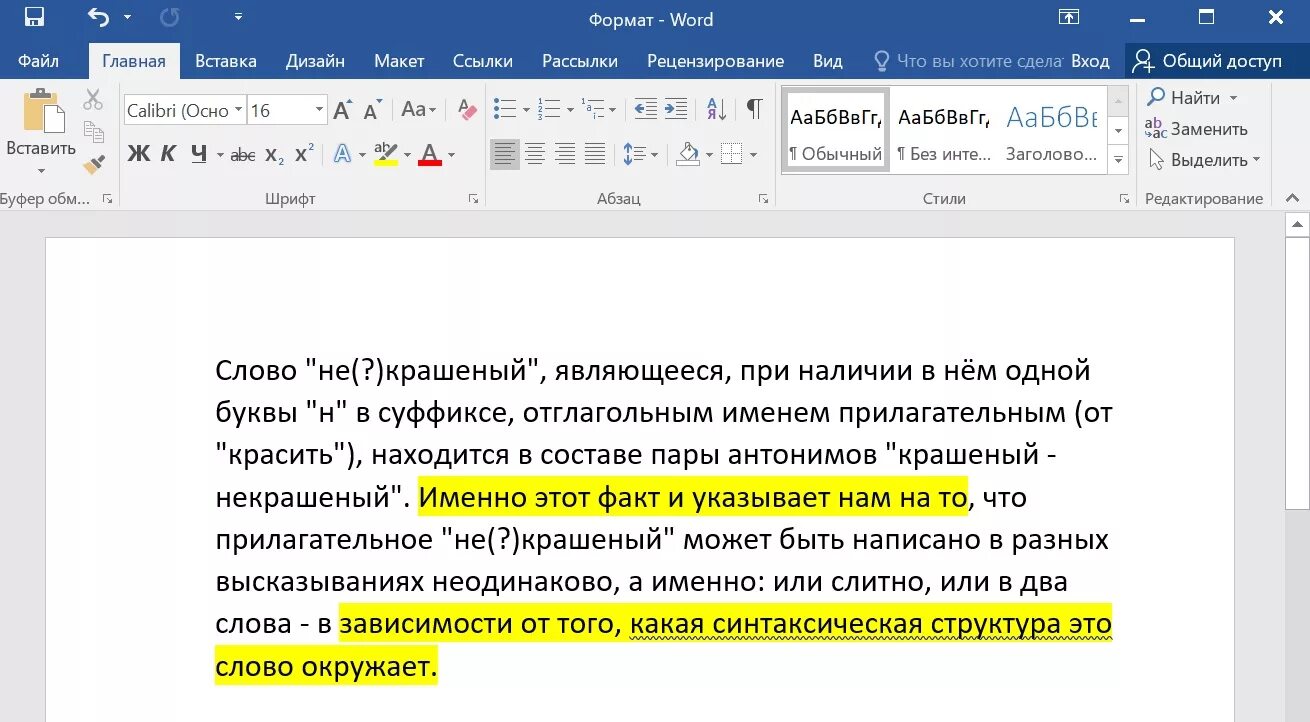Copy selection with the copy icon

[93, 131]
